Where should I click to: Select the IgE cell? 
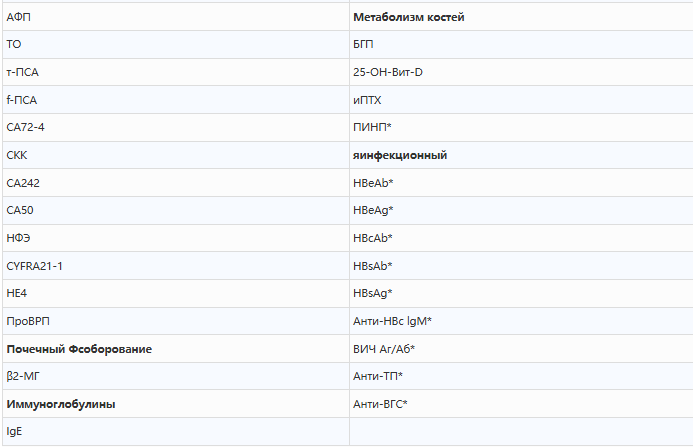pos(176,431)
